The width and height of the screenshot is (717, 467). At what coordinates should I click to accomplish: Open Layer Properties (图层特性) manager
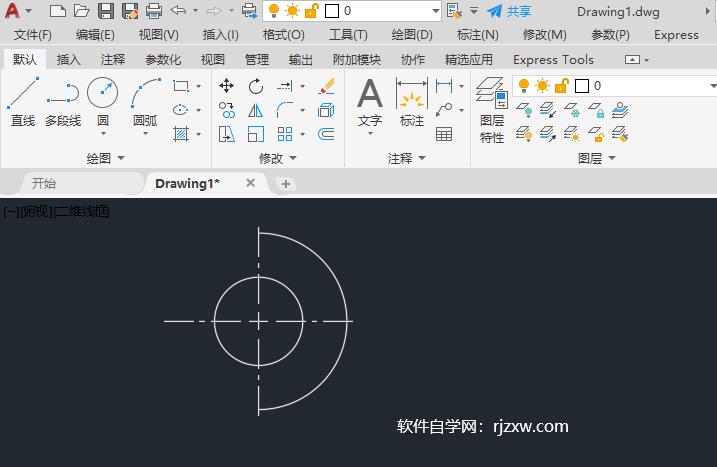(x=492, y=110)
